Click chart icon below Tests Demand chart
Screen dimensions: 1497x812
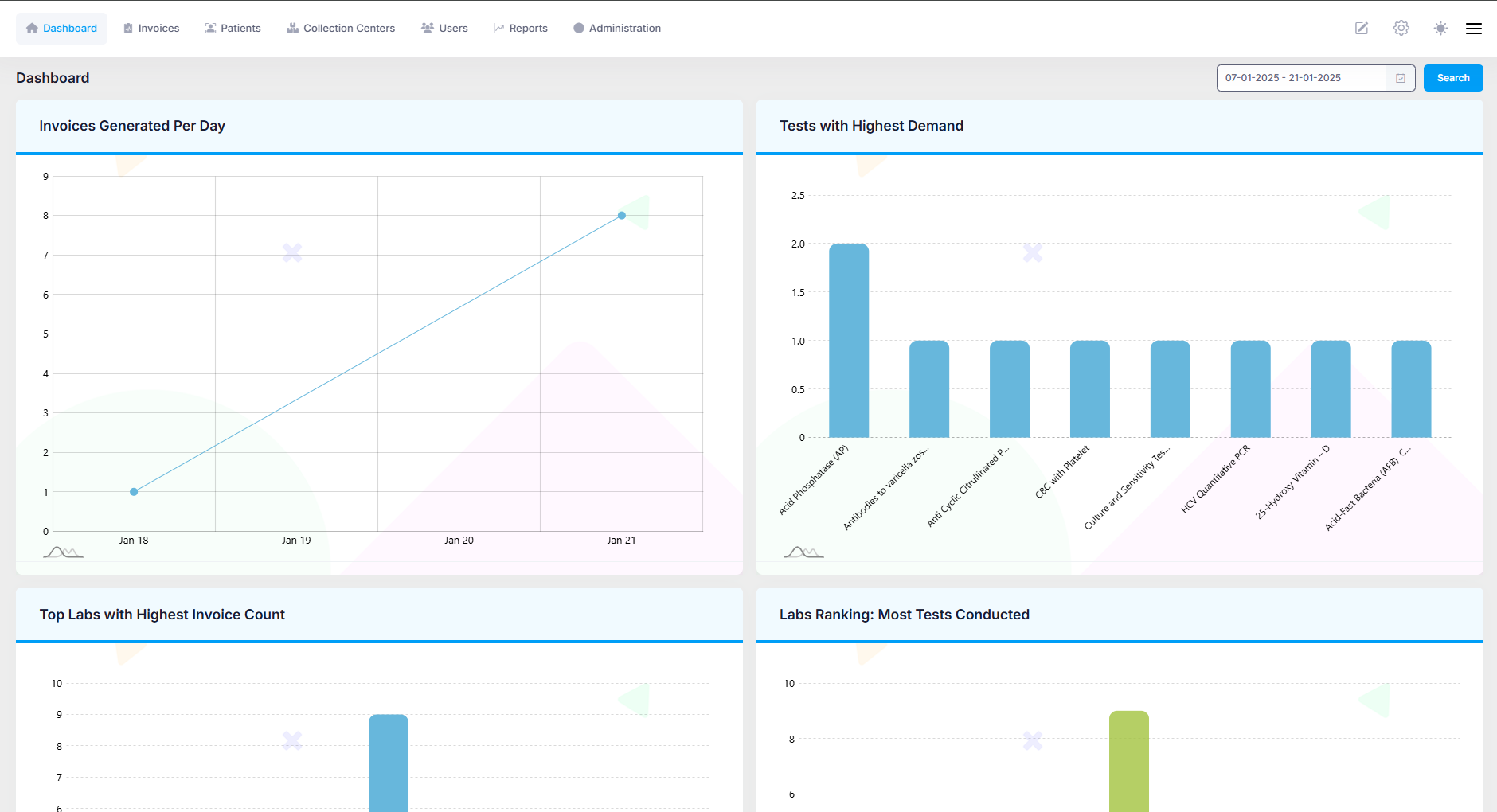(x=803, y=552)
